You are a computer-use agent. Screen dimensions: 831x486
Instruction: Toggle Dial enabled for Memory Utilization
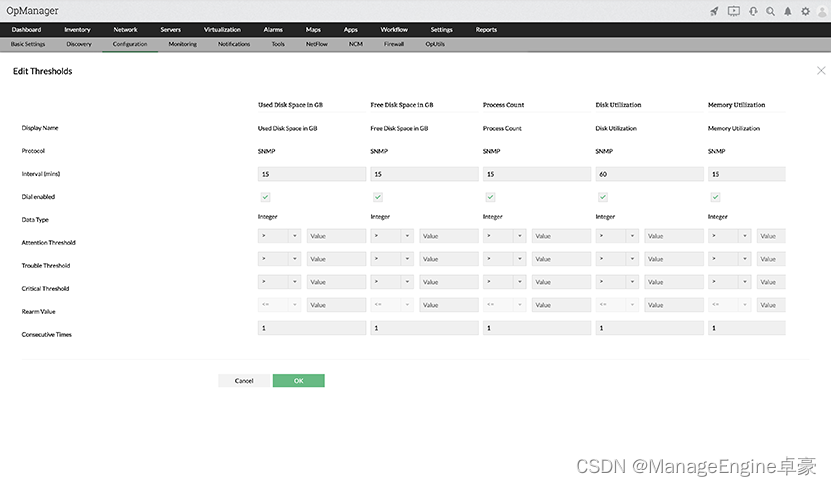click(715, 197)
